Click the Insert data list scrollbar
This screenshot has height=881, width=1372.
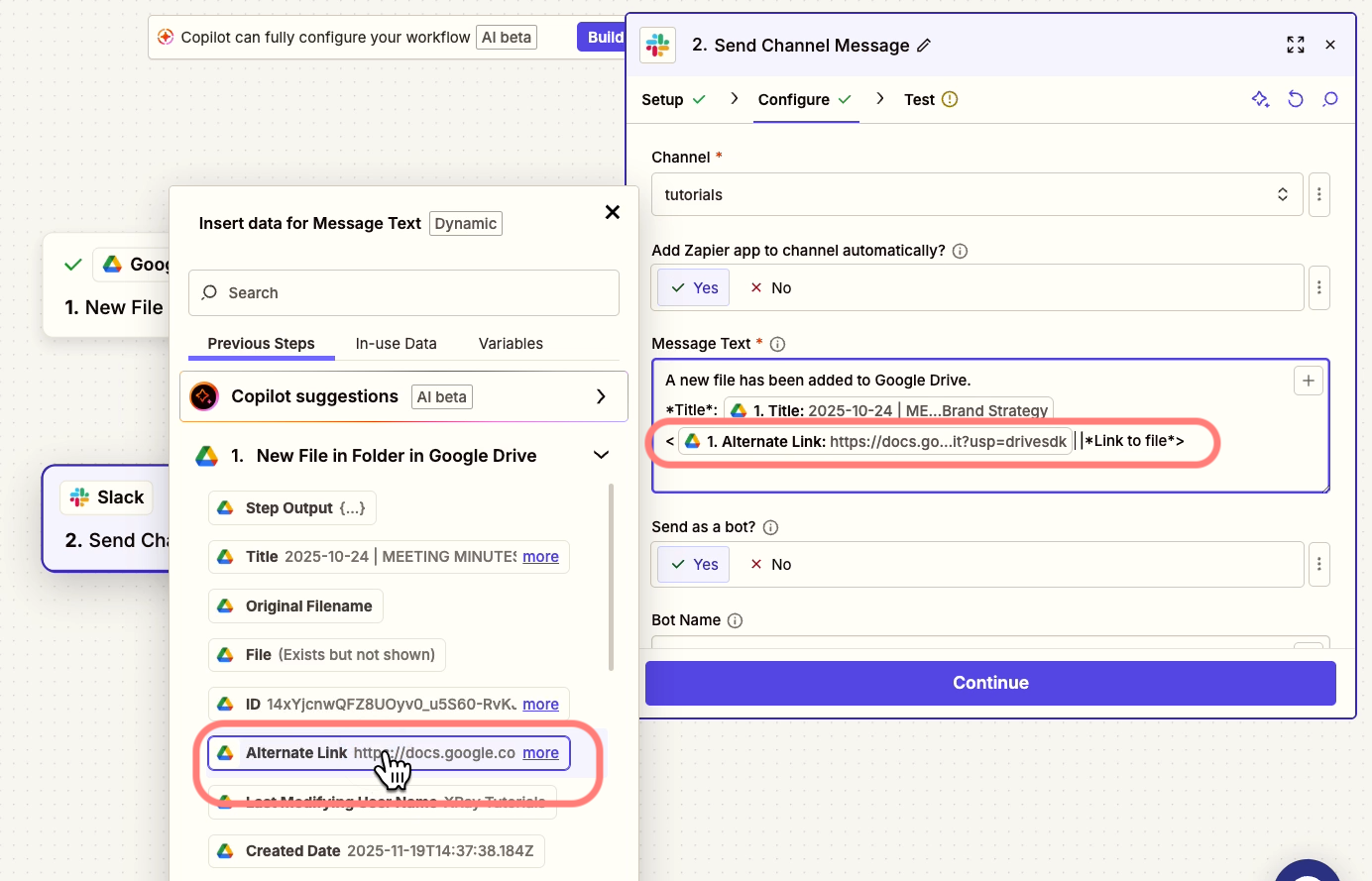(x=611, y=577)
